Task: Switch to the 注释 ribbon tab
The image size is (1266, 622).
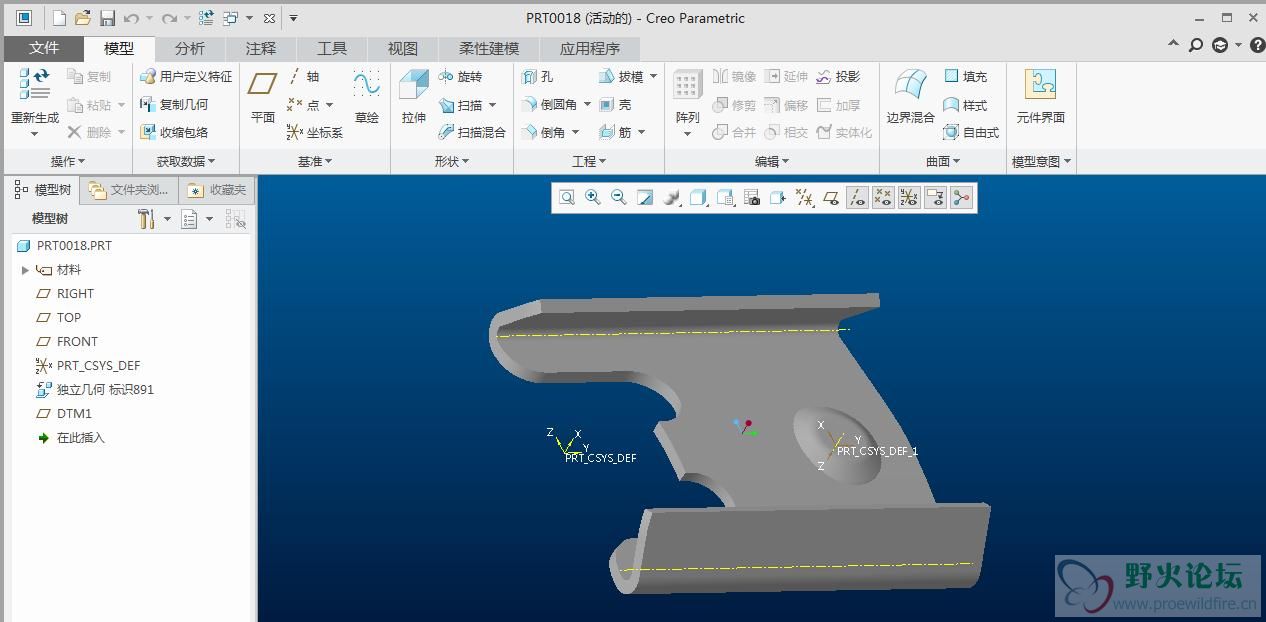Action: coord(261,48)
